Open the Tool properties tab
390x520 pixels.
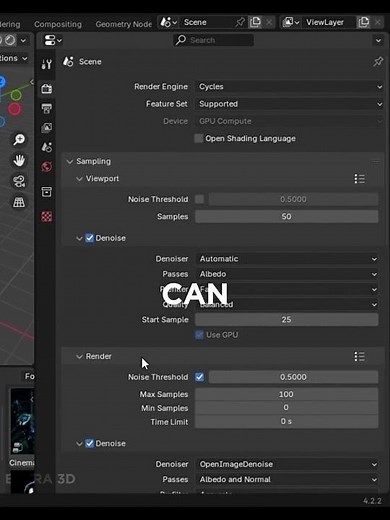[46, 64]
